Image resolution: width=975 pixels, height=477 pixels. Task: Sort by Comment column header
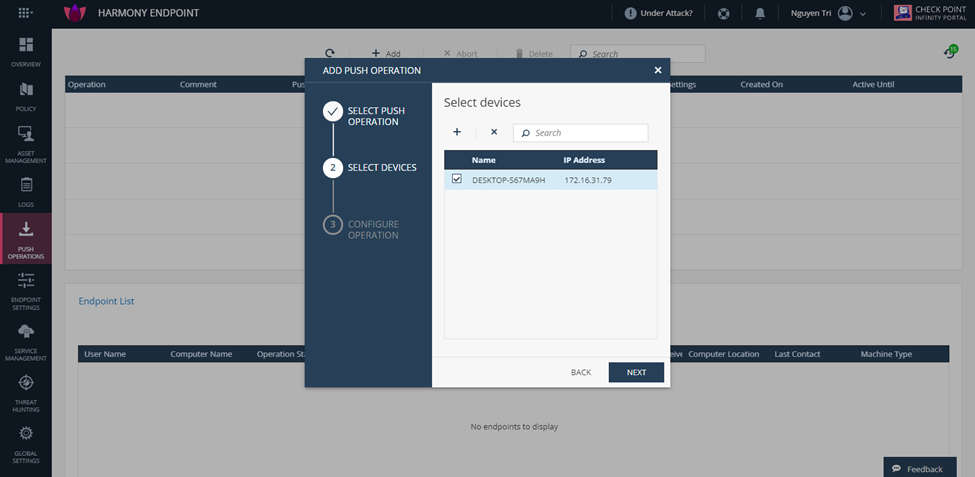pyautogui.click(x=198, y=84)
